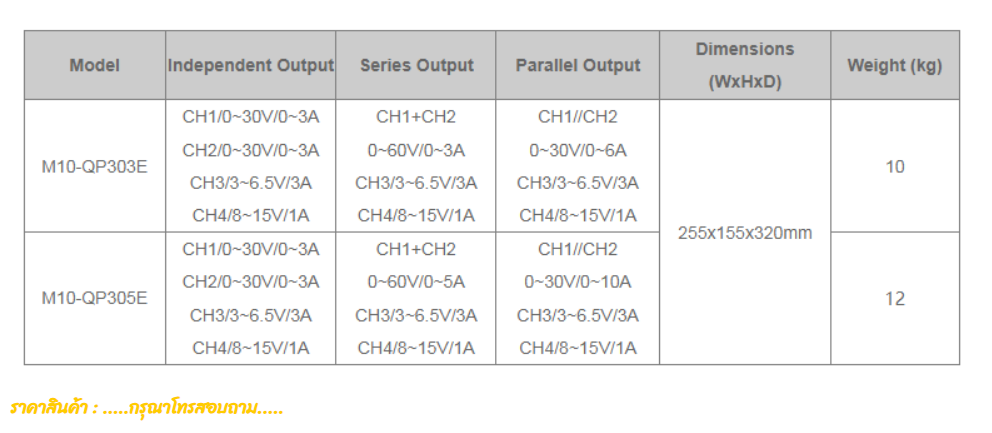Click the M10-QP303E model name
Screen dimensions: 992x433
pyautogui.click(x=94, y=166)
